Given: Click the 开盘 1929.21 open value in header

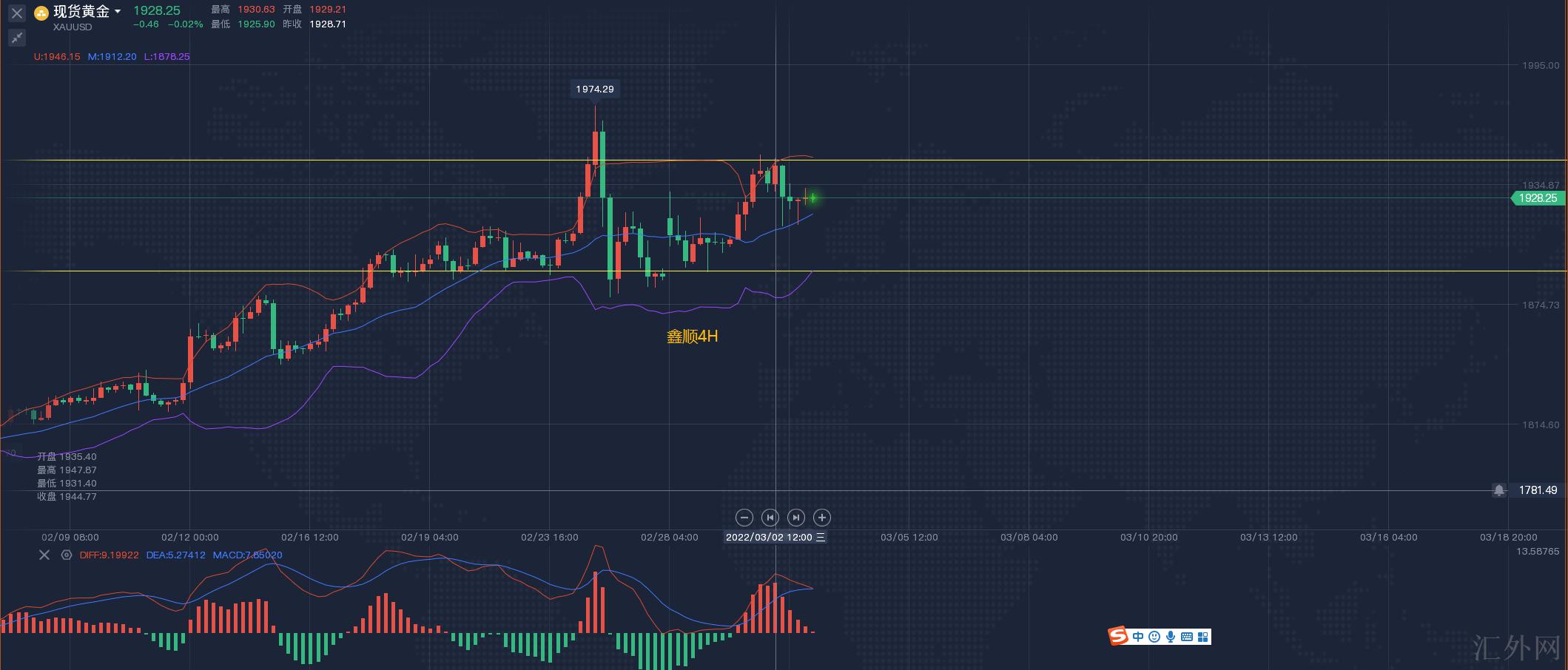Looking at the screenshot, I should click(314, 10).
